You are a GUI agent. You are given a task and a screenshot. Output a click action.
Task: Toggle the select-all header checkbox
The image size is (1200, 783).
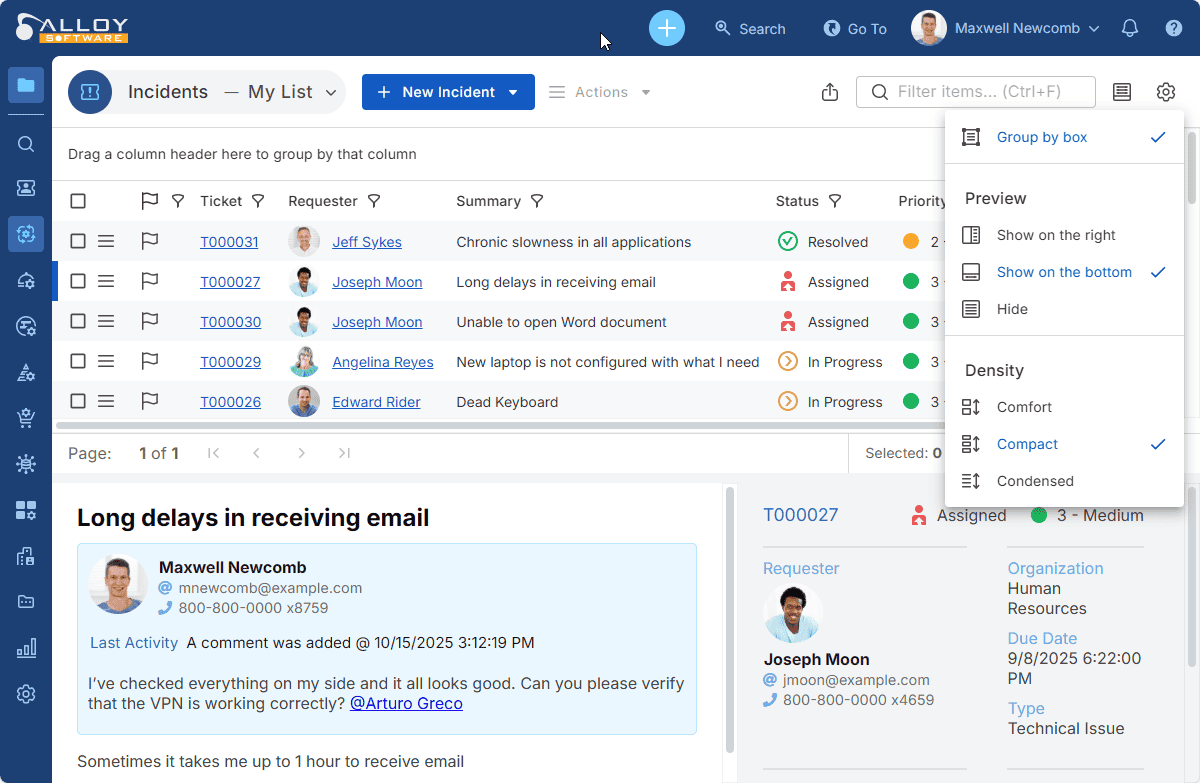click(78, 201)
